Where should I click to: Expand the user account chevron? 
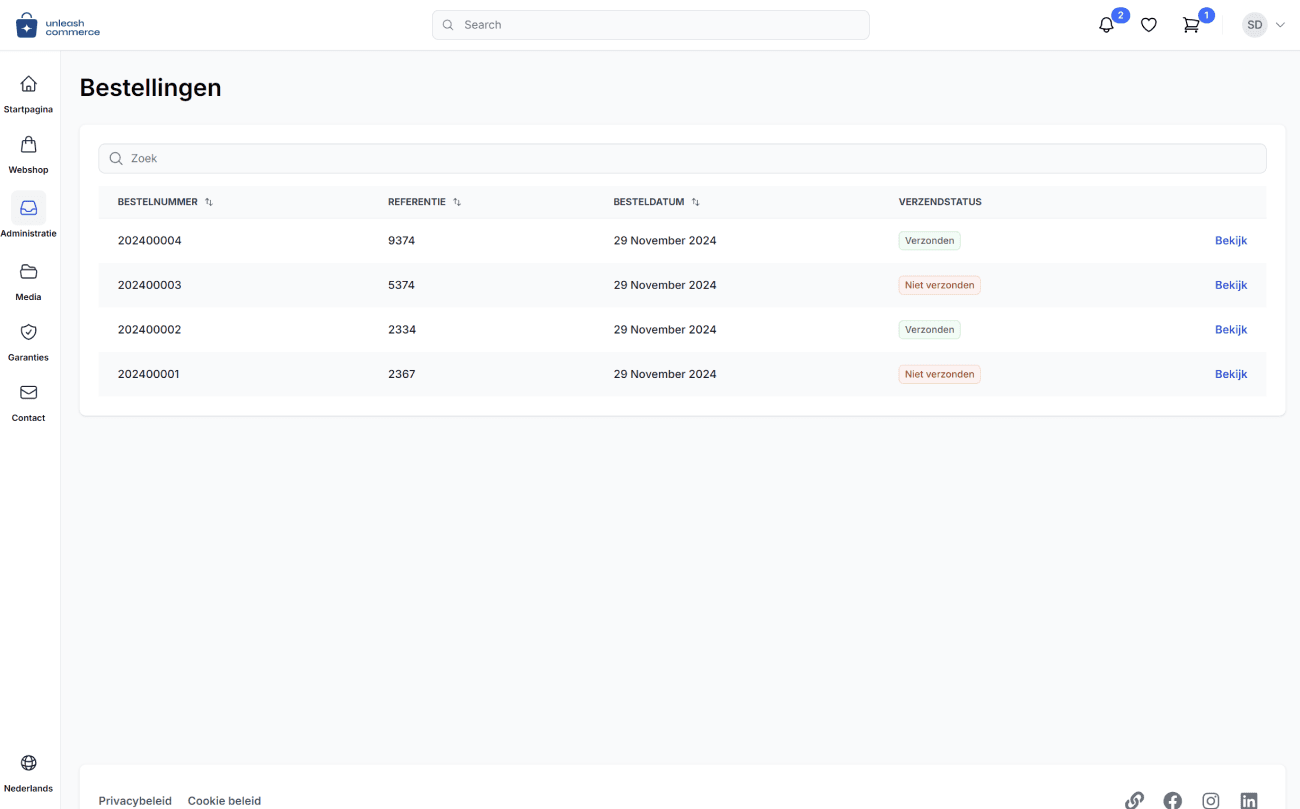(1280, 25)
